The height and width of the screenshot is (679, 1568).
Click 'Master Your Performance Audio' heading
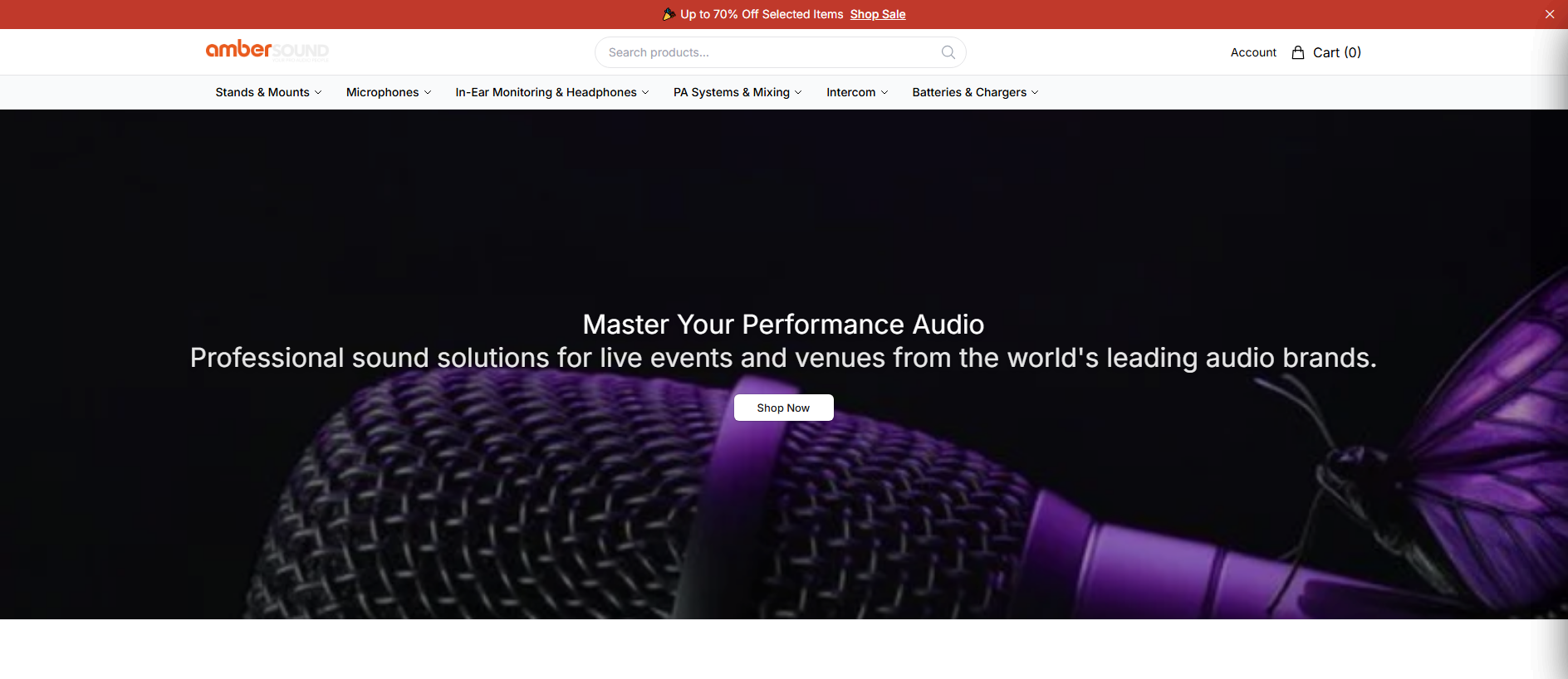[x=783, y=324]
